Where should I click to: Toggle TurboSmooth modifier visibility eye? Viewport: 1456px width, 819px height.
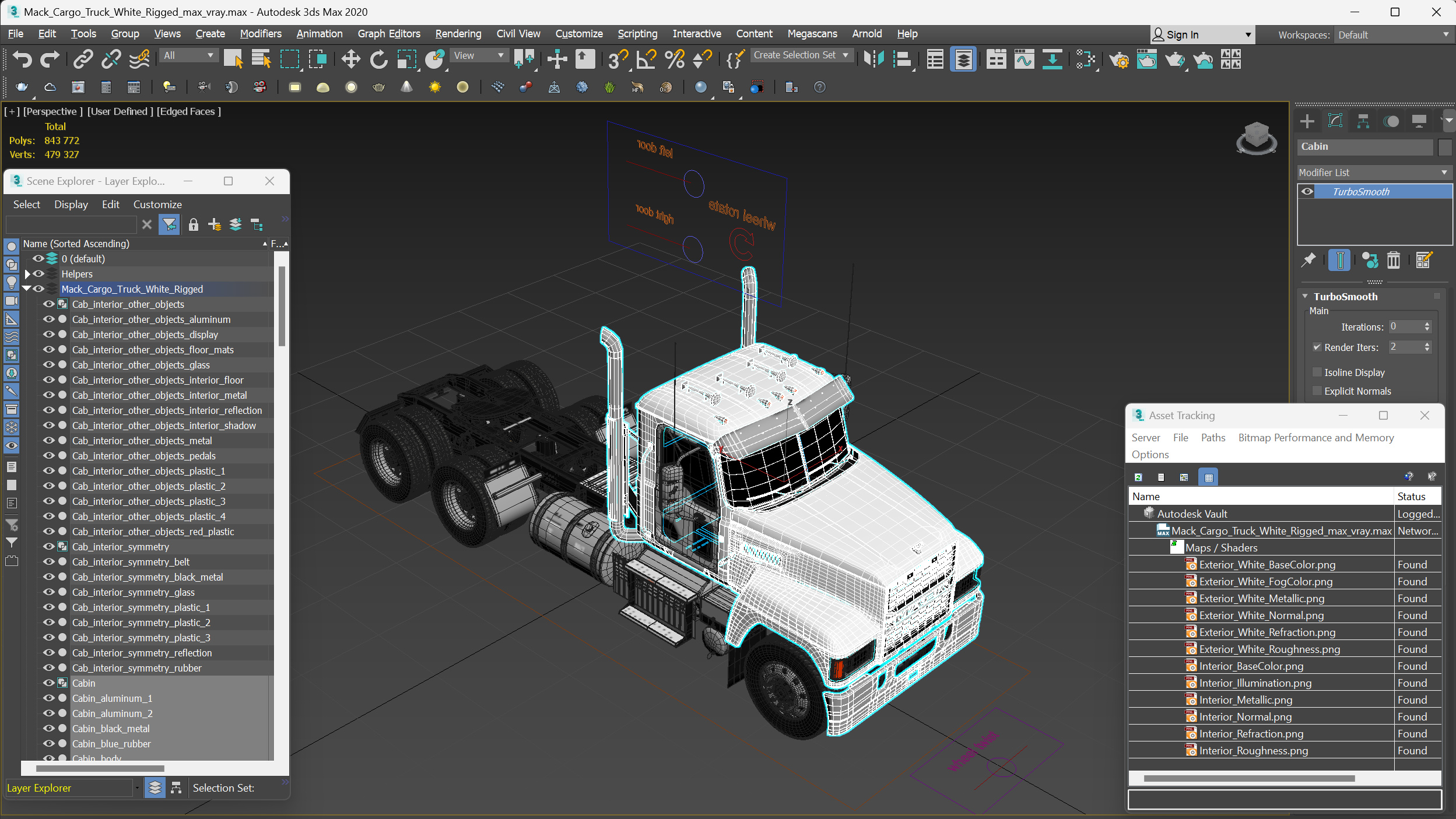tap(1307, 192)
